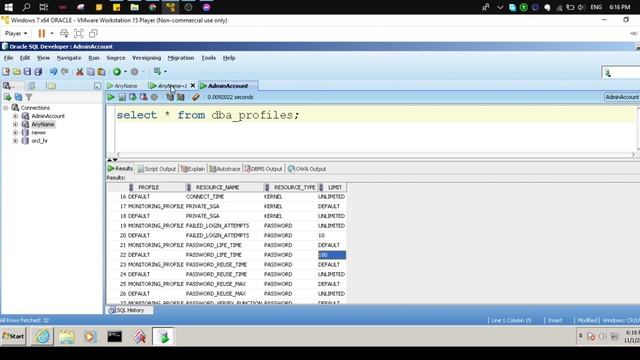Click the Run Script icon in the worksheet toolbar
This screenshot has width=640, height=360.
[122, 97]
